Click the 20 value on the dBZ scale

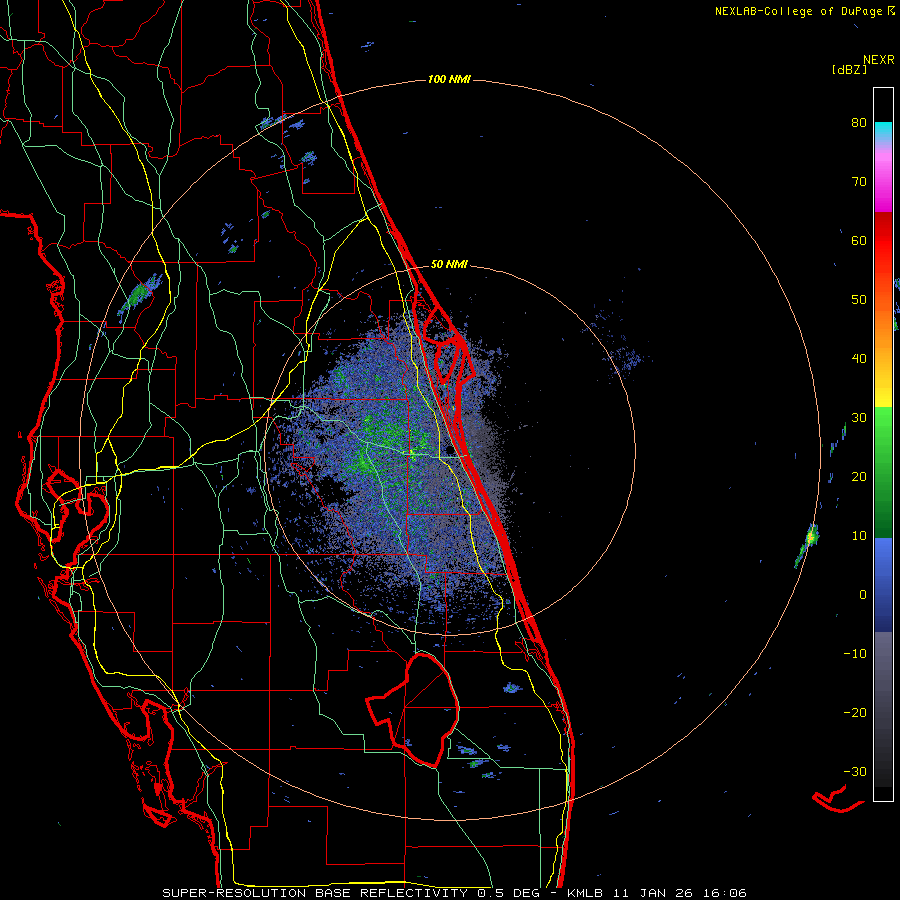pyautogui.click(x=859, y=477)
